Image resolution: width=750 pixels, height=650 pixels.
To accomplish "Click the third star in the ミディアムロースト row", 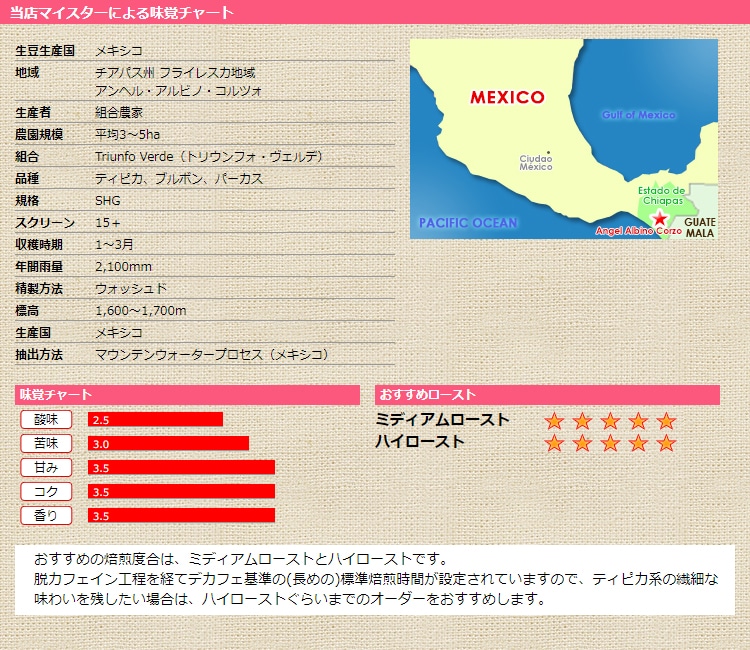I will [x=611, y=421].
